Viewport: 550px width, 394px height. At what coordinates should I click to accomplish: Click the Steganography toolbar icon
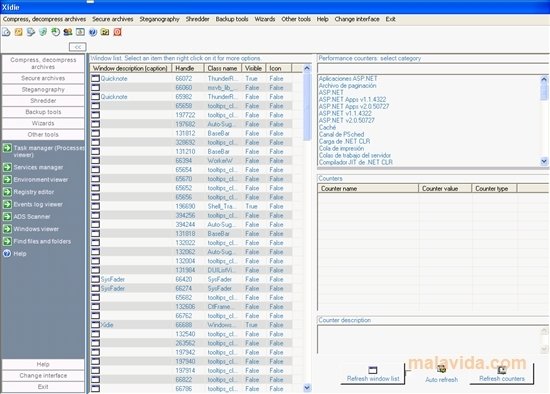31,32
